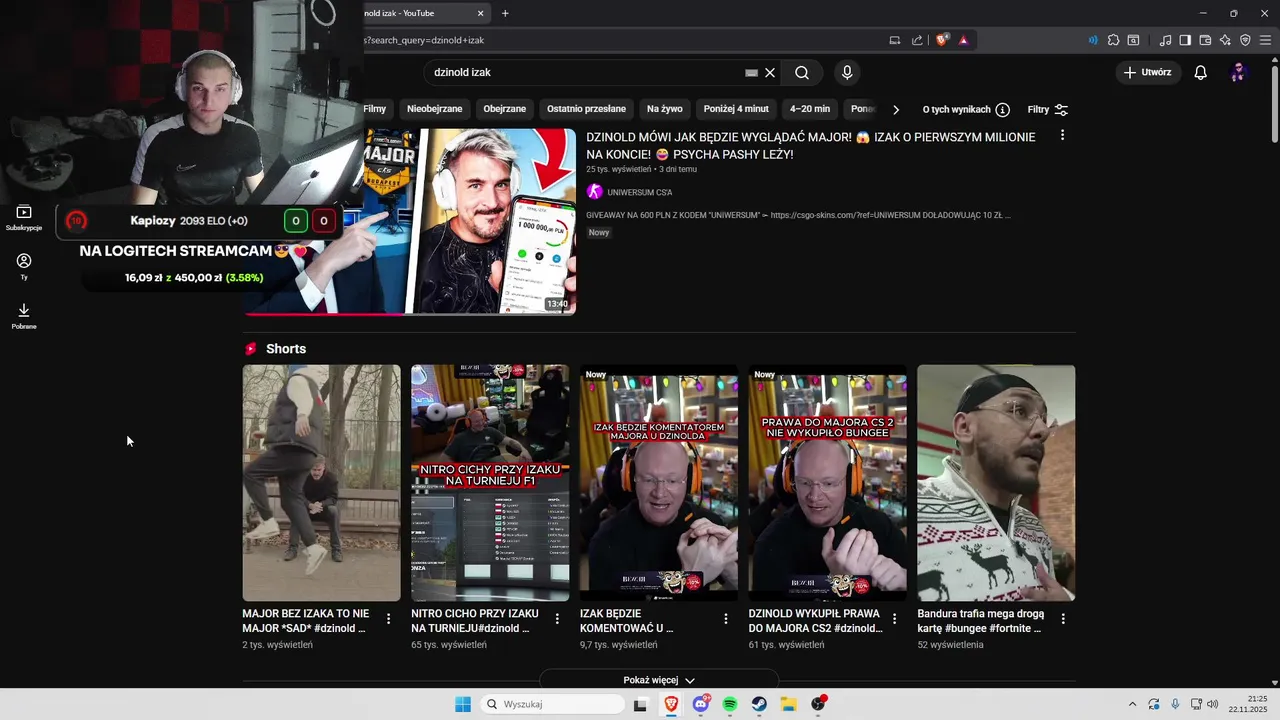
Task: Clear the search query with the X icon
Action: pos(770,72)
